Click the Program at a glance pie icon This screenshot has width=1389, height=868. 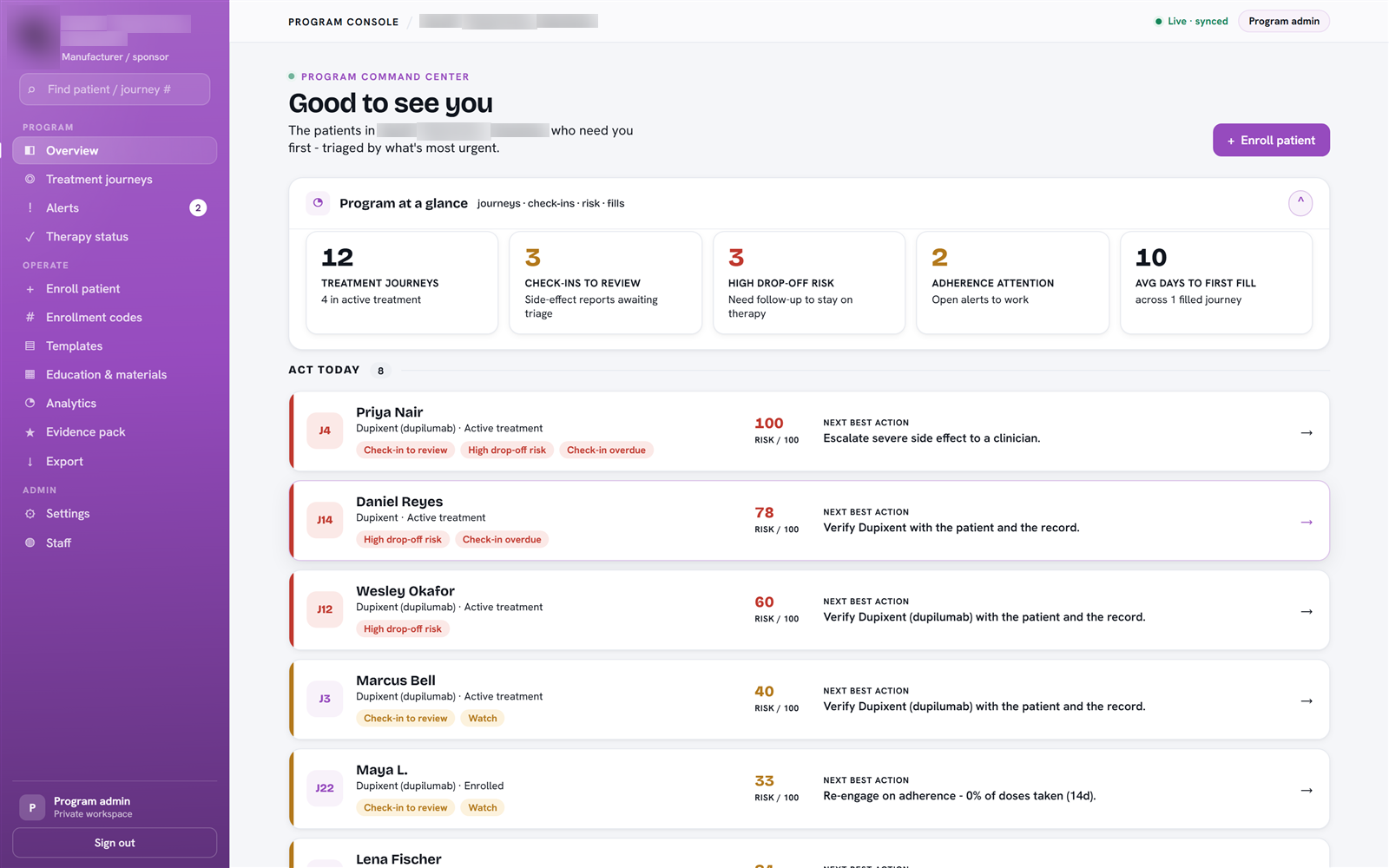pos(318,203)
